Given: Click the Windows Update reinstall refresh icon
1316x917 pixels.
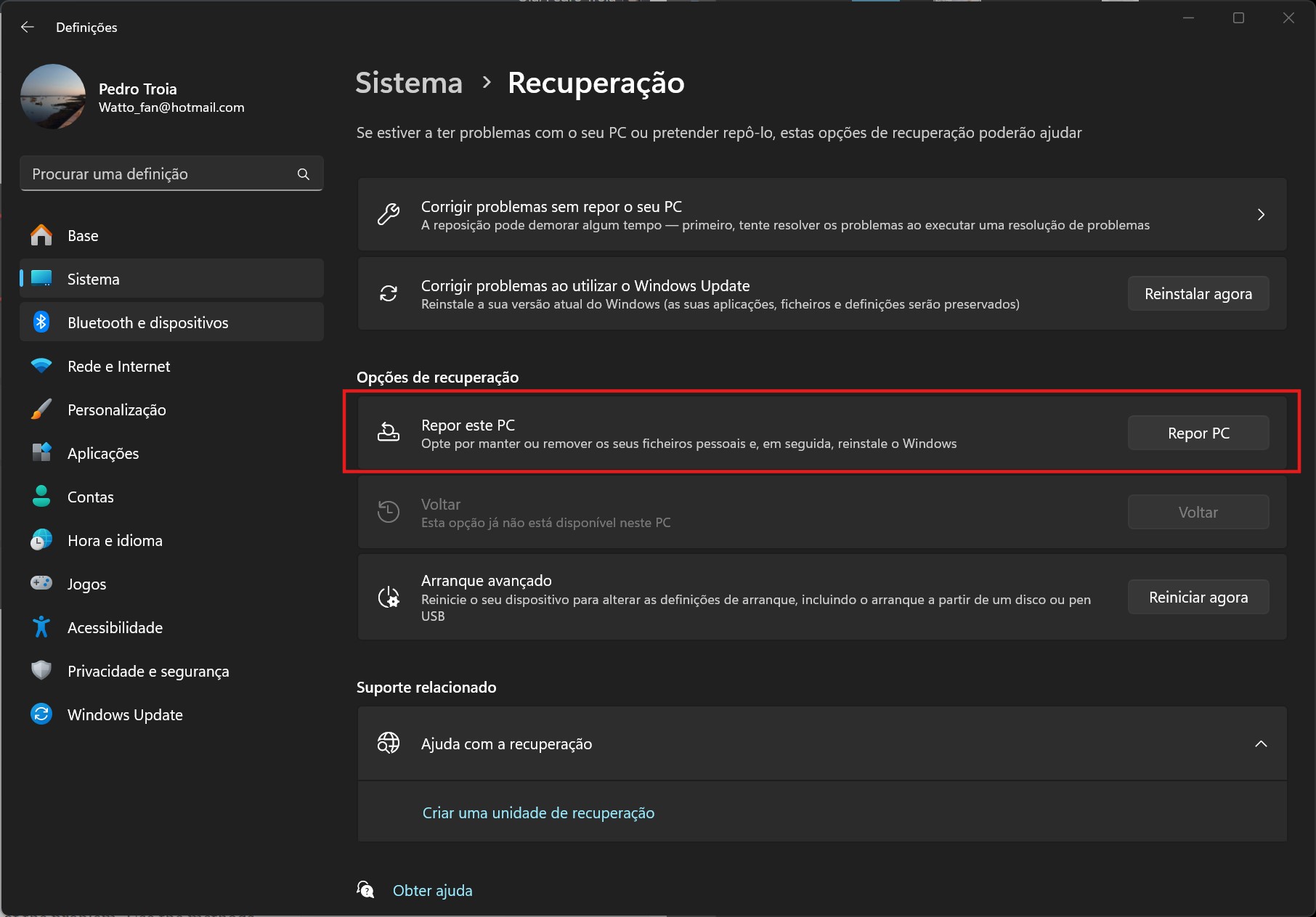Looking at the screenshot, I should (389, 293).
